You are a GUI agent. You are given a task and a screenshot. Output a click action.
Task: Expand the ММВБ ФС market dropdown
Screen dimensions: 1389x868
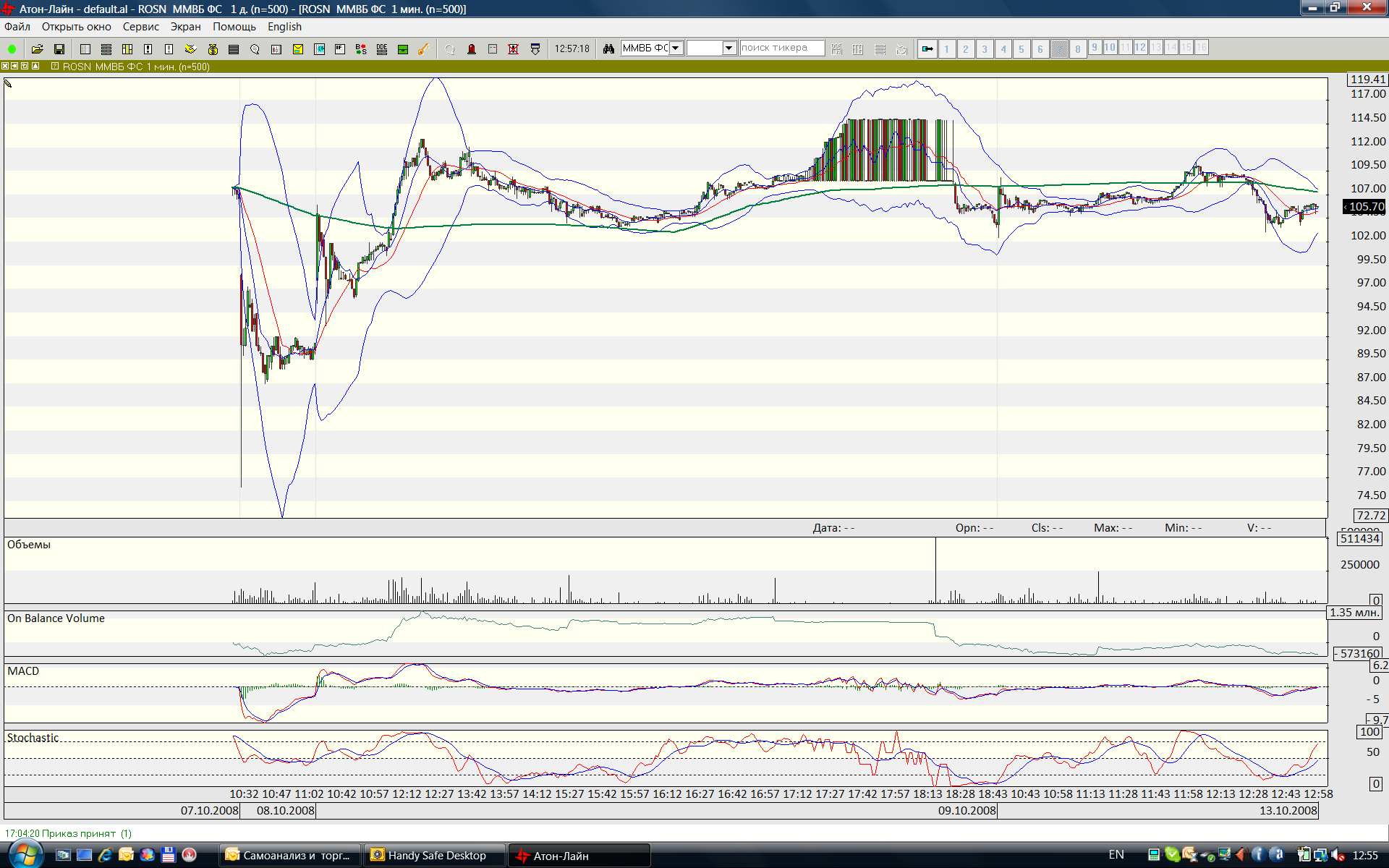click(x=676, y=48)
